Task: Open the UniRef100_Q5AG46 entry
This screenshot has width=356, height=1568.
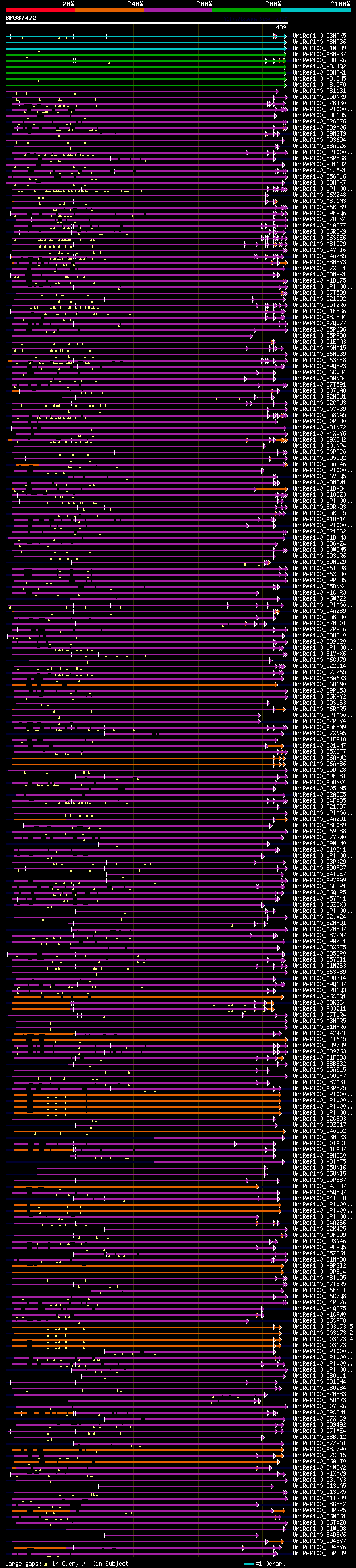Action: coord(319,464)
